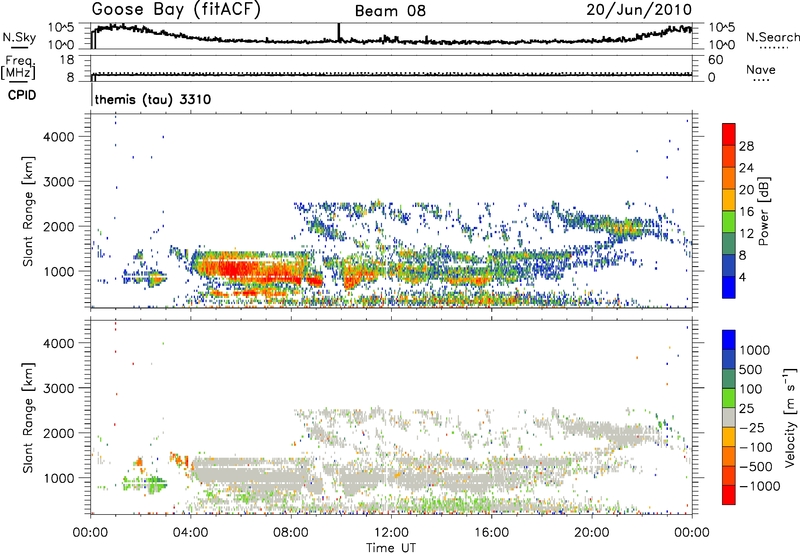Click the '04:00' time axis label
The height and width of the screenshot is (554, 800).
coord(191,533)
